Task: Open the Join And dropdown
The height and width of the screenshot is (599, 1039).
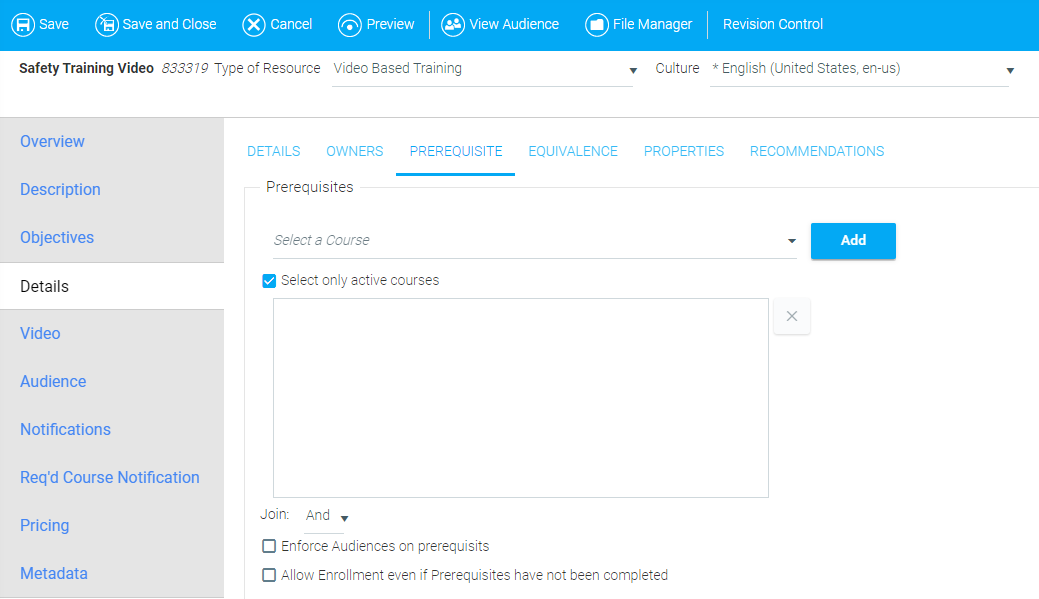Action: tap(344, 518)
